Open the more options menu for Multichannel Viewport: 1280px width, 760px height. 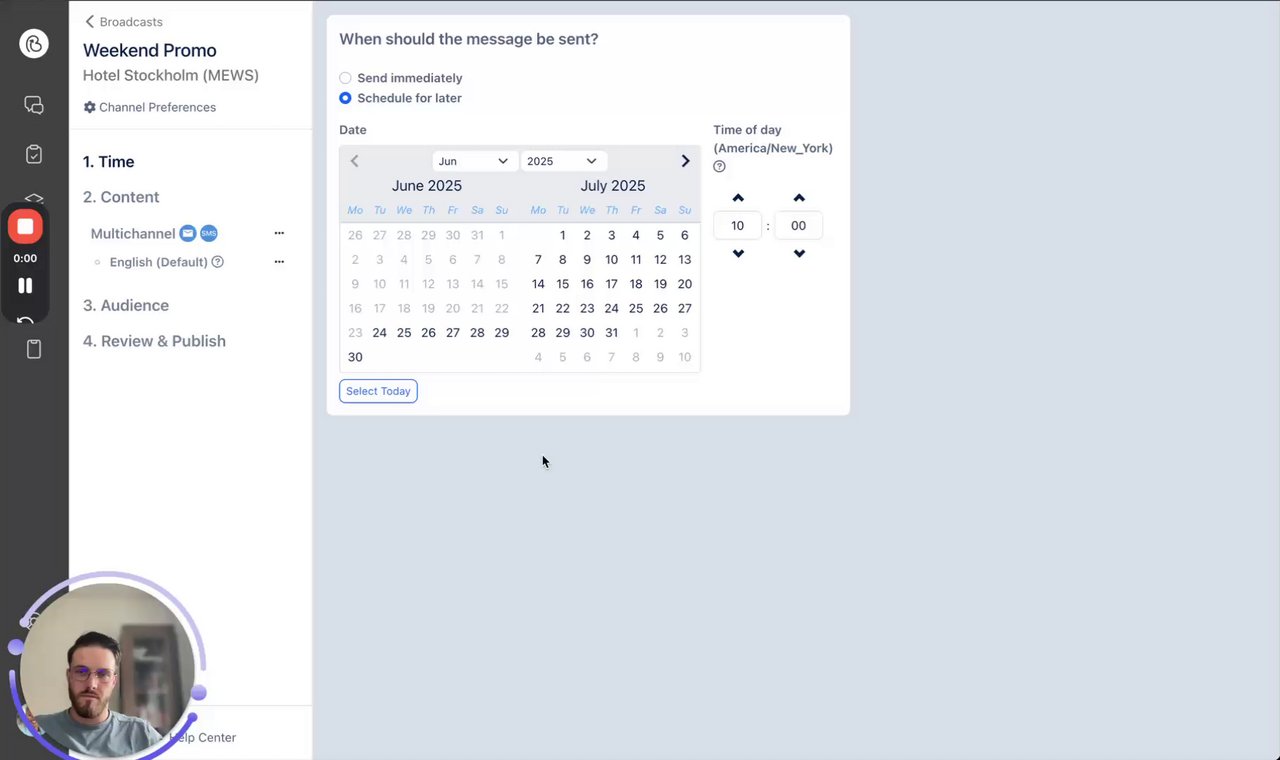(279, 233)
